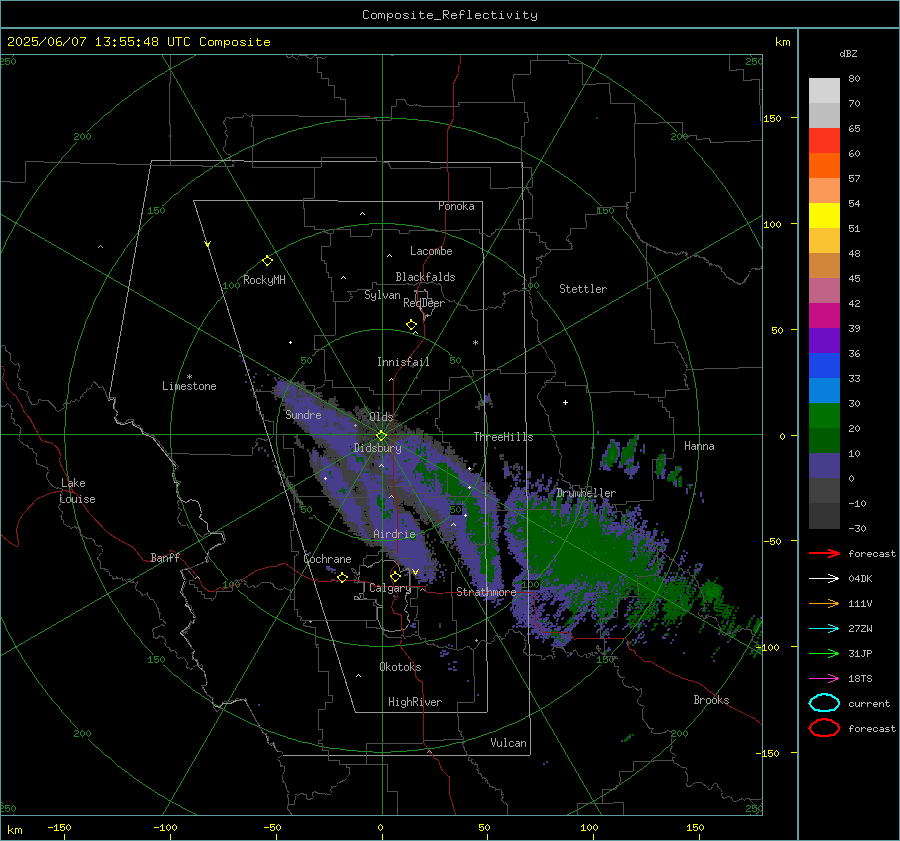The width and height of the screenshot is (900, 841).
Task: Click the yellow diamond marker below RedDeer
Action: tap(411, 325)
